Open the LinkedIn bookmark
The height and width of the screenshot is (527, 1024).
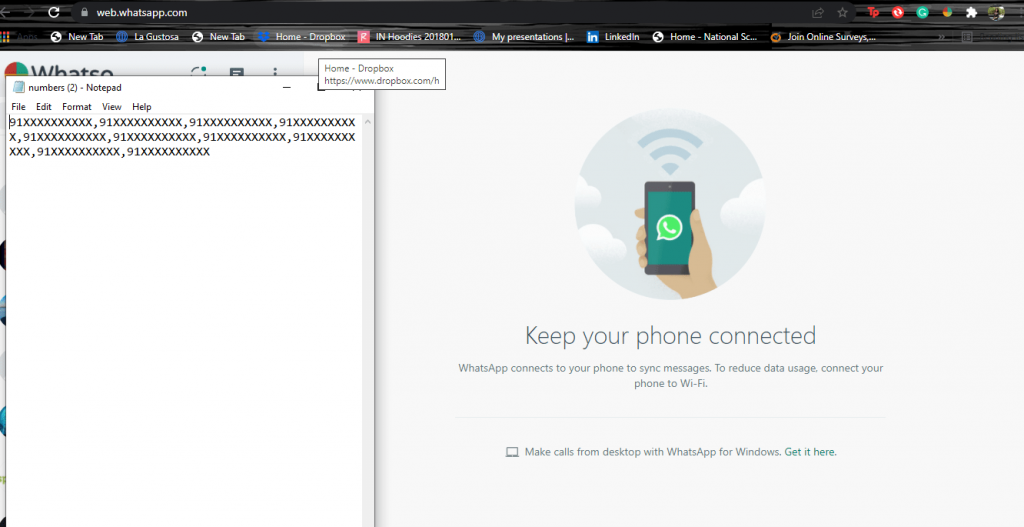pos(613,37)
